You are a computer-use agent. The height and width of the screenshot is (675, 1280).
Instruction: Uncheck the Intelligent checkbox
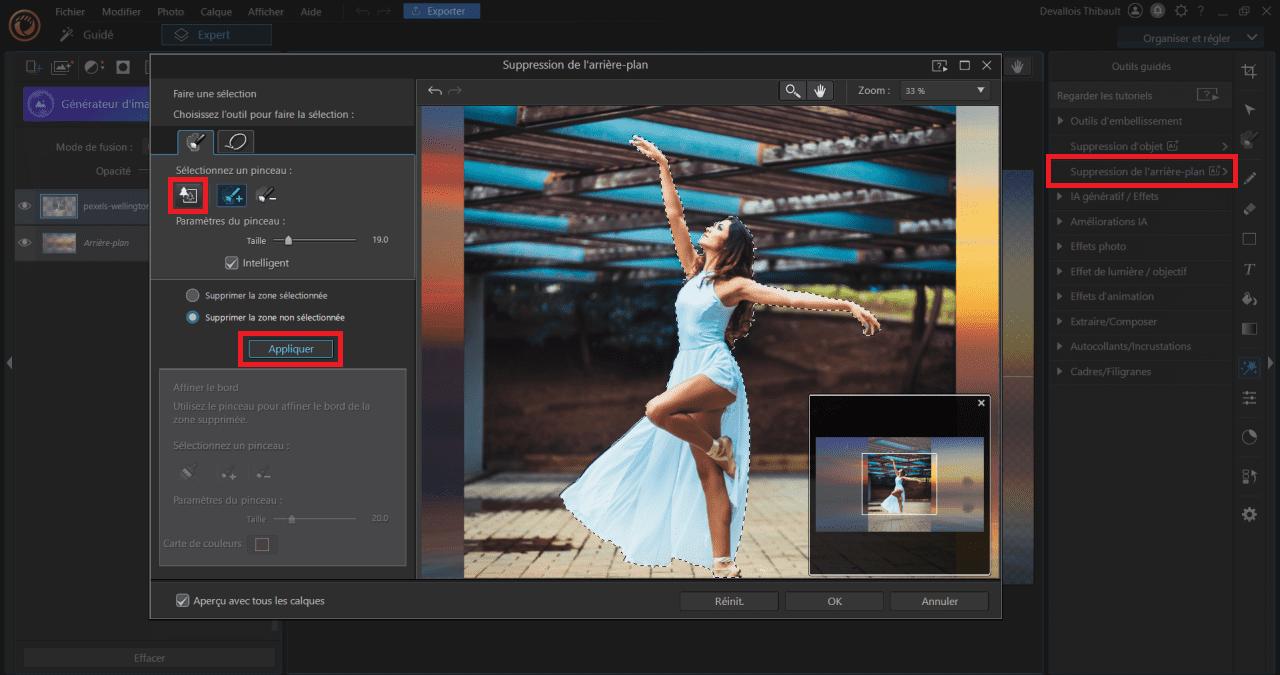pyautogui.click(x=232, y=263)
